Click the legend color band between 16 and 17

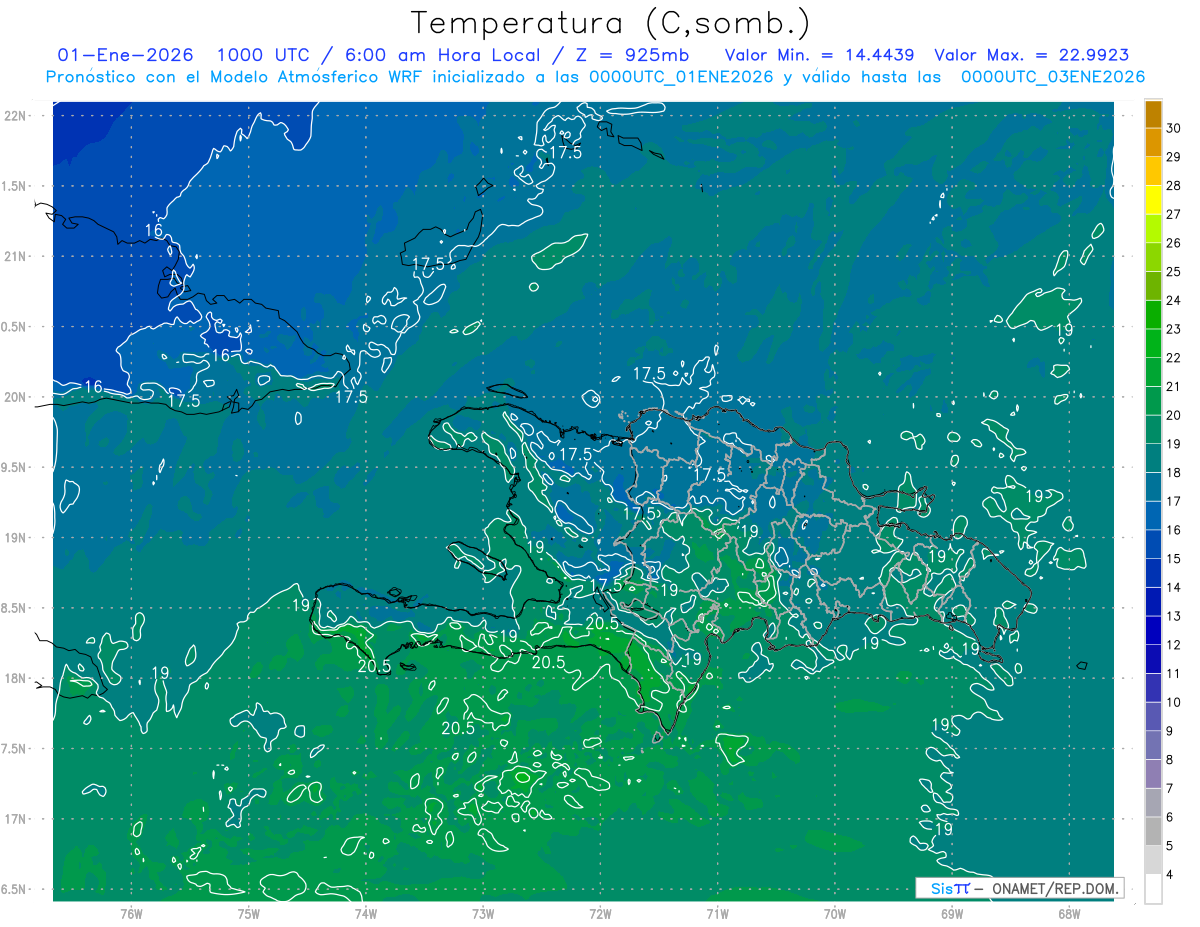(x=1153, y=516)
